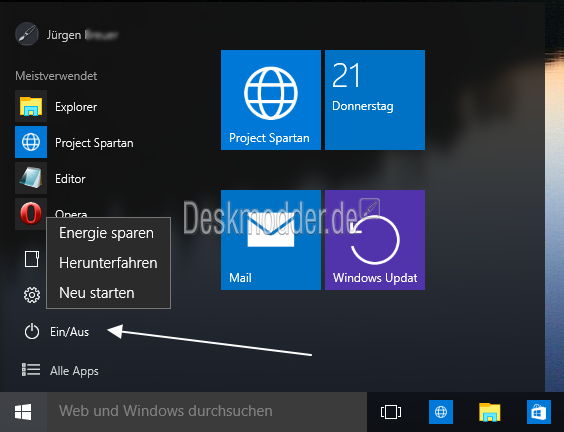The image size is (564, 432).
Task: Focus the Web und Windows durchsuchen search box
Action: point(207,412)
